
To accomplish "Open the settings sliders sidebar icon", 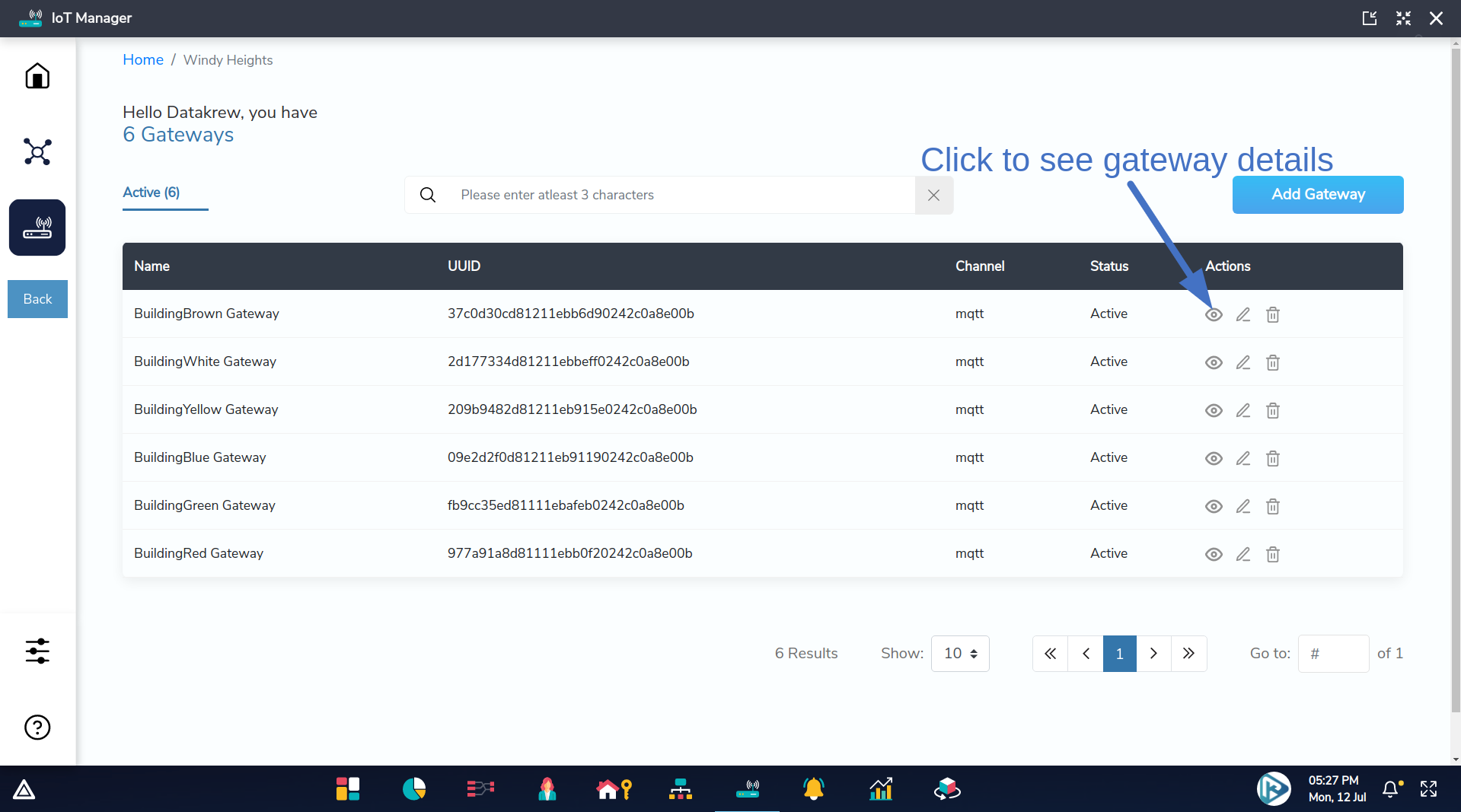I will pos(37,651).
